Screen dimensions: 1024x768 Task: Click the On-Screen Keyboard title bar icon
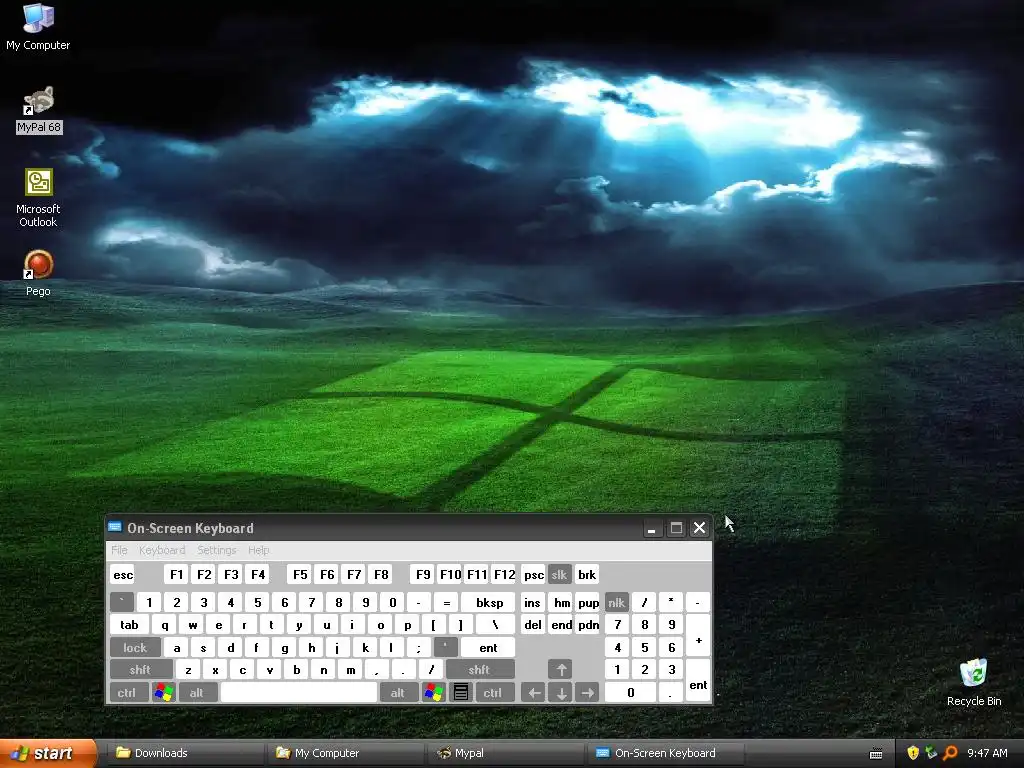(115, 528)
